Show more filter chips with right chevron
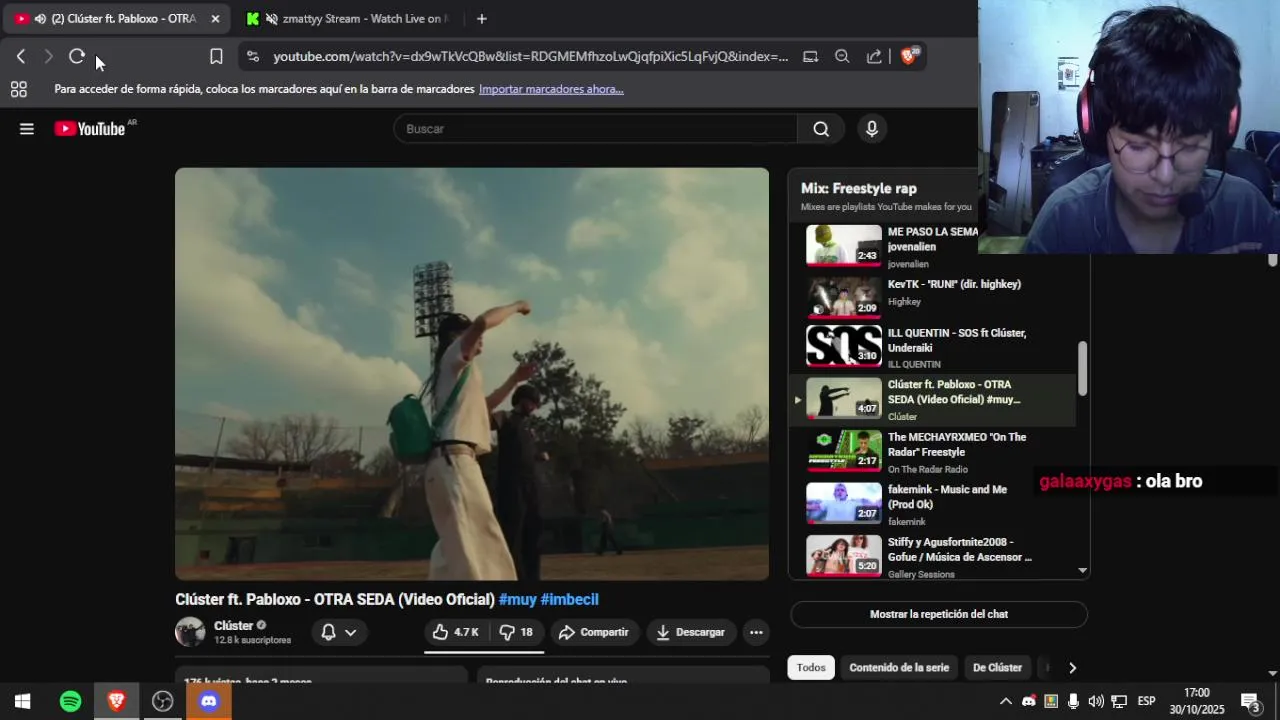The width and height of the screenshot is (1280, 720). click(1072, 667)
